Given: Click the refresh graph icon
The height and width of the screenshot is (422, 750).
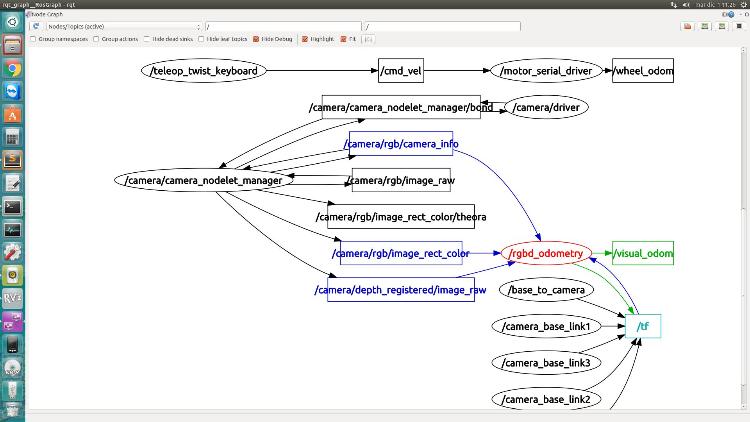Looking at the screenshot, I should 36,25.
